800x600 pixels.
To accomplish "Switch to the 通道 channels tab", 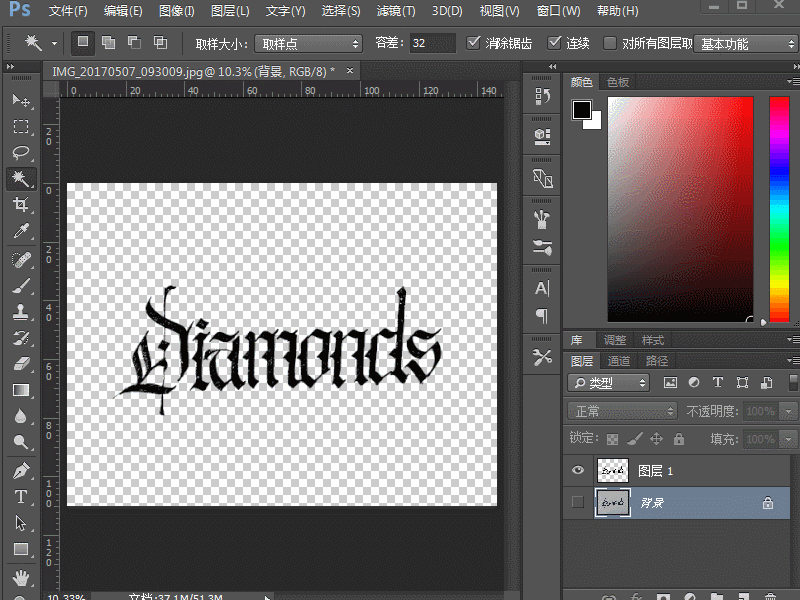I will pyautogui.click(x=619, y=361).
